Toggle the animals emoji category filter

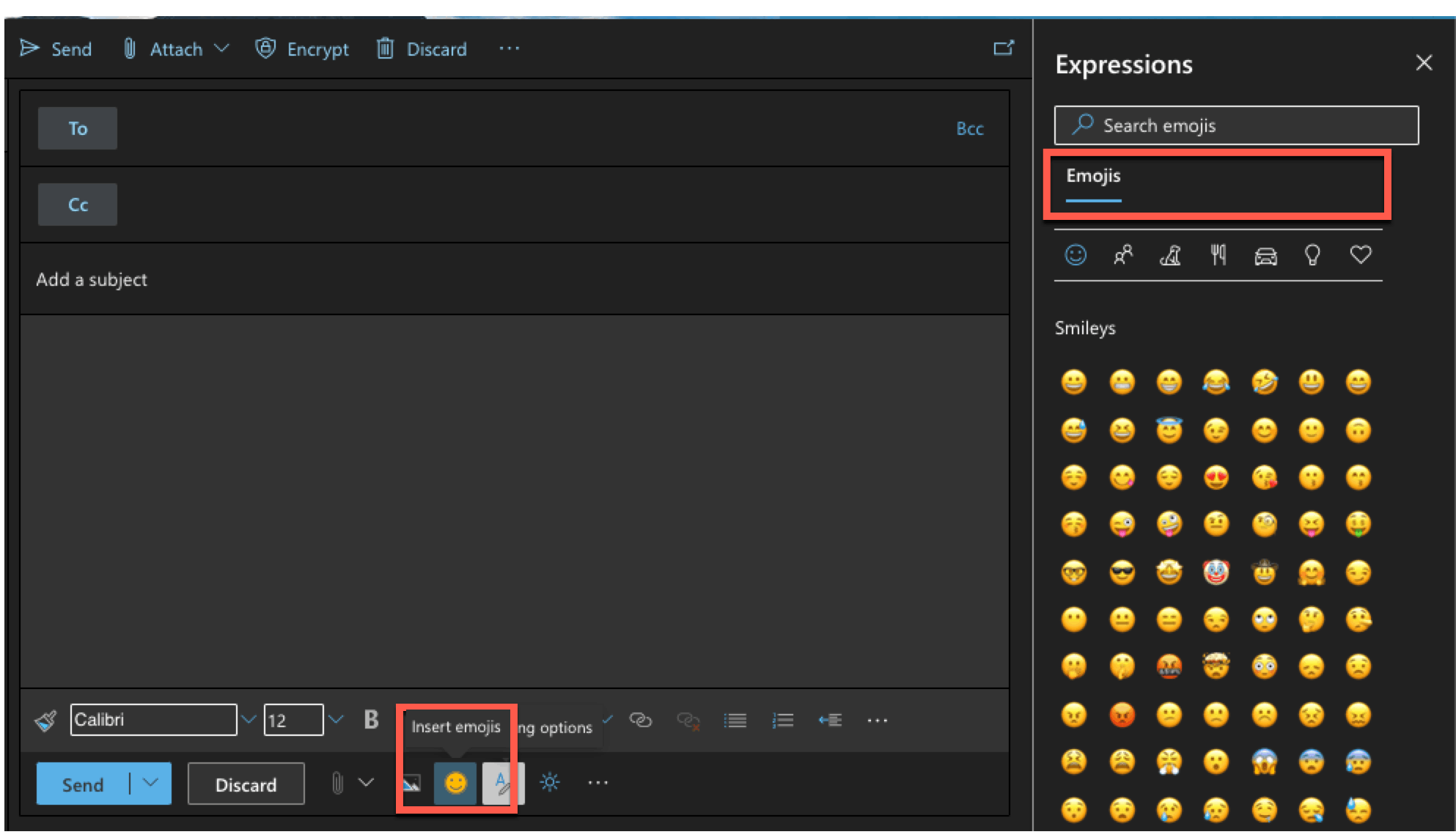(x=1167, y=256)
